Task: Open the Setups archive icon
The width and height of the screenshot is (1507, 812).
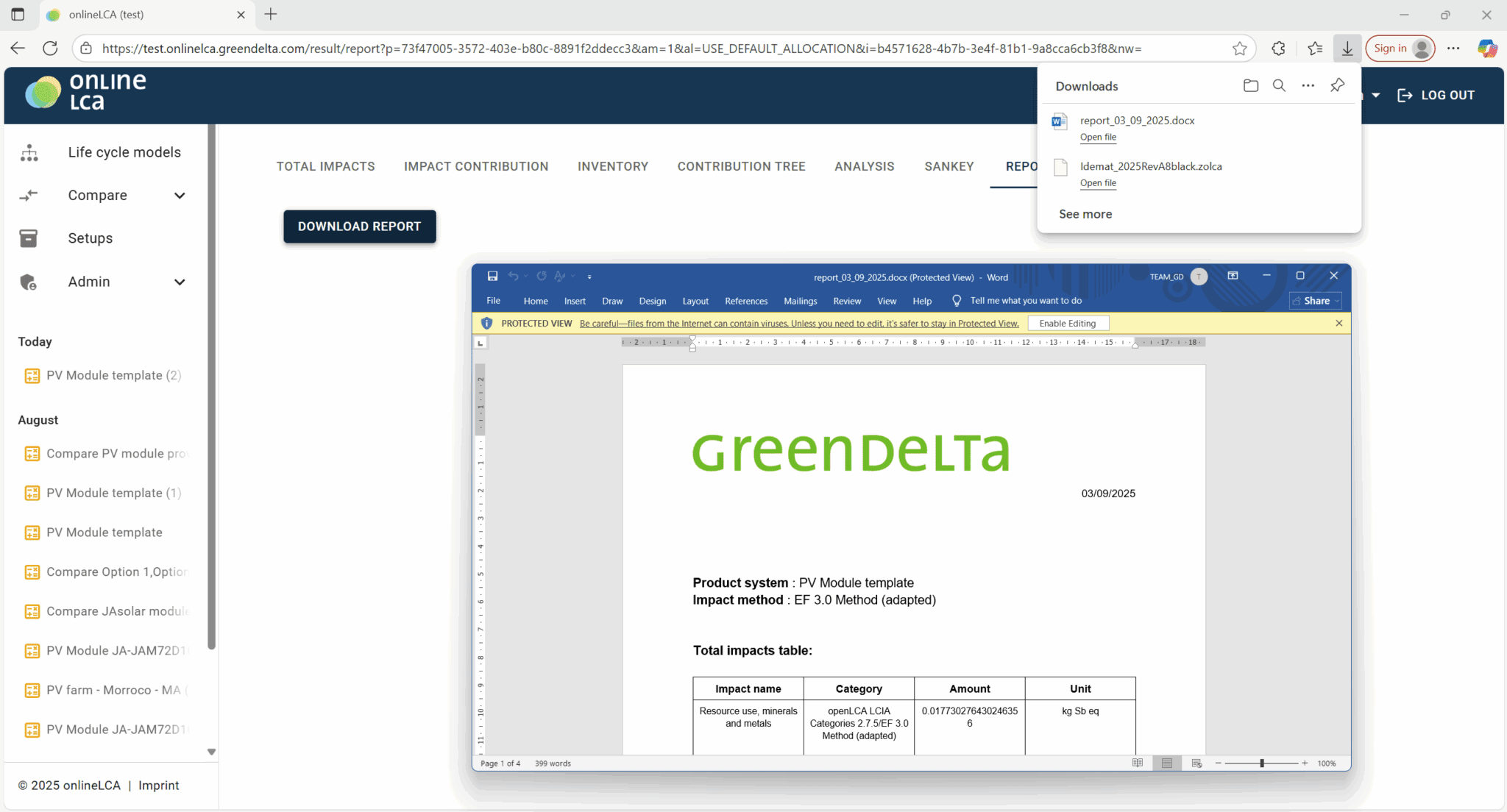Action: pyautogui.click(x=29, y=238)
